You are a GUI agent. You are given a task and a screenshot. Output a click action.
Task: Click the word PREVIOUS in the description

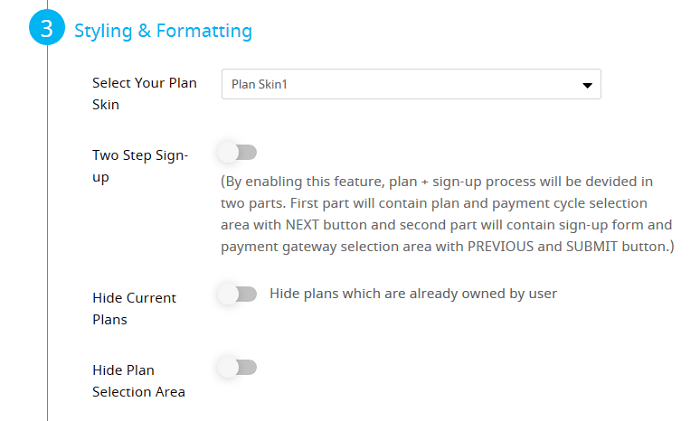coord(500,246)
